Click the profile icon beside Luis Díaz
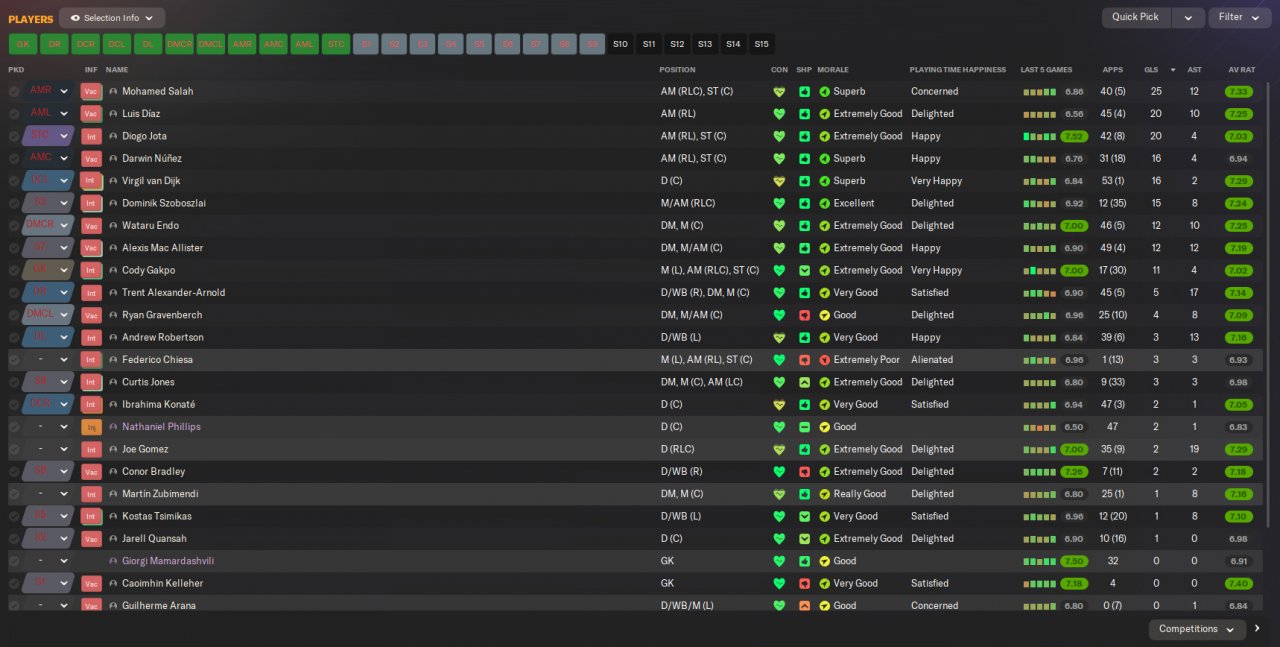1280x647 pixels. tap(113, 114)
